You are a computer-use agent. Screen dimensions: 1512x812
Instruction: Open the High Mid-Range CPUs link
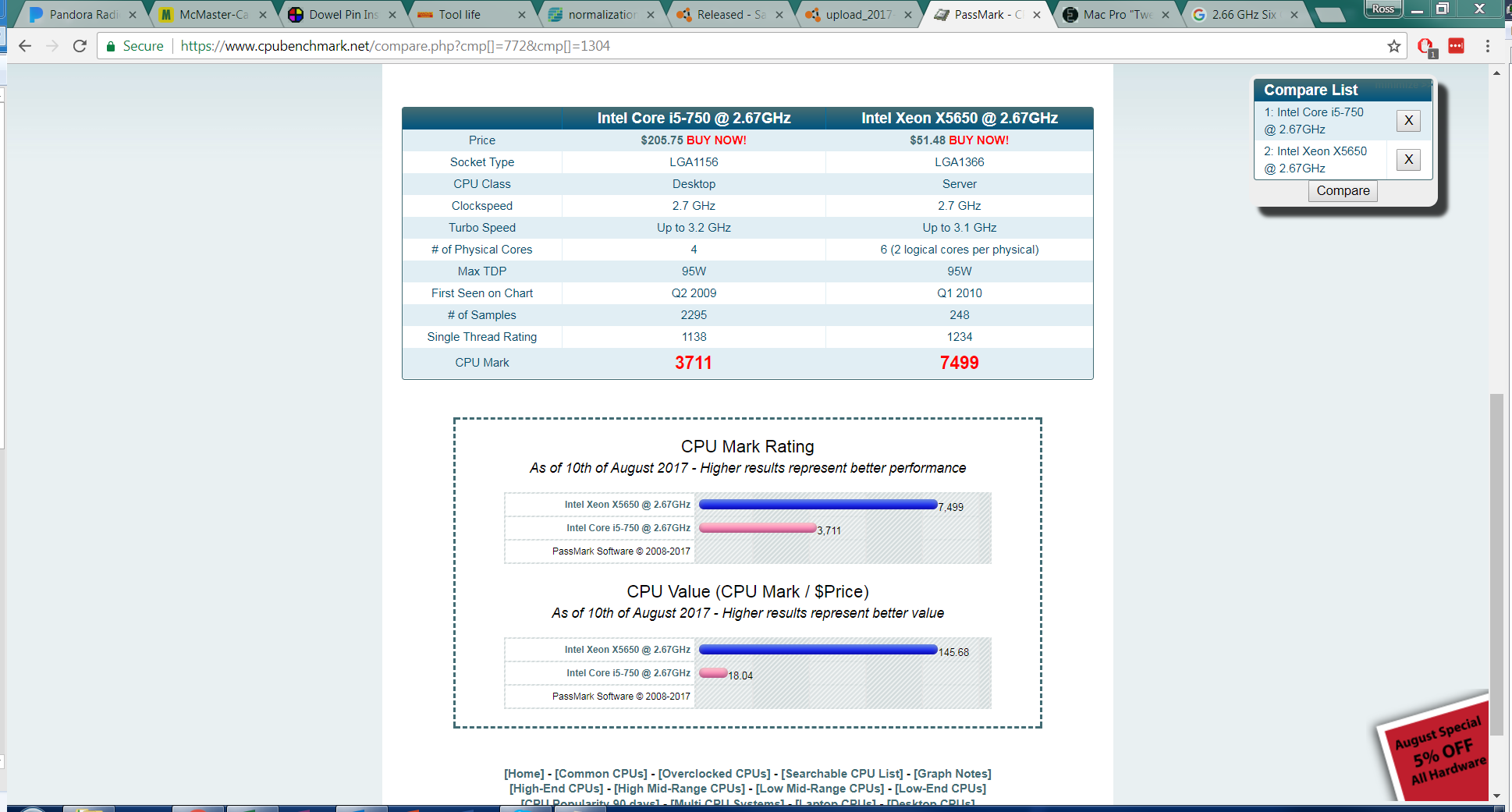point(680,789)
